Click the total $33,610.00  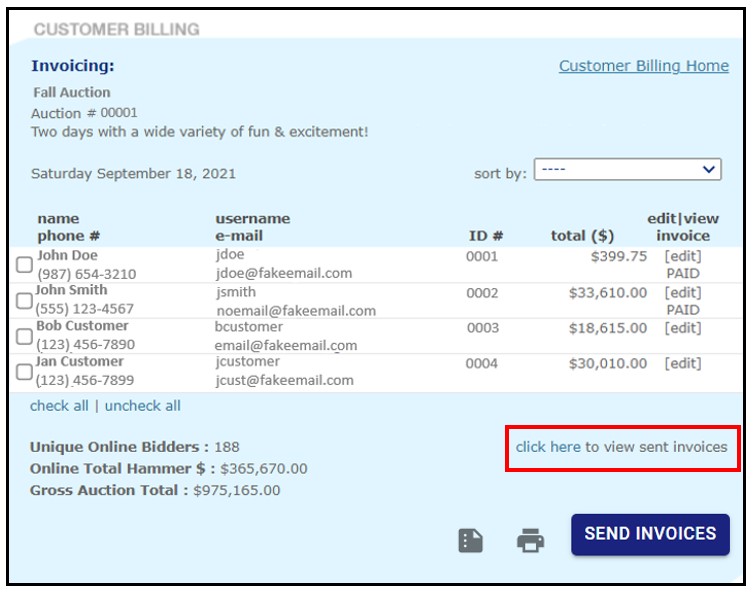[x=608, y=293]
